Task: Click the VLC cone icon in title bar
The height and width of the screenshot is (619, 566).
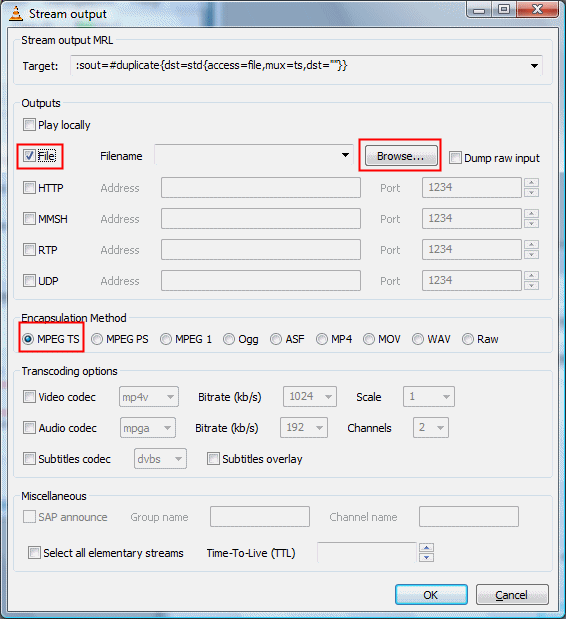Action: [x=16, y=13]
